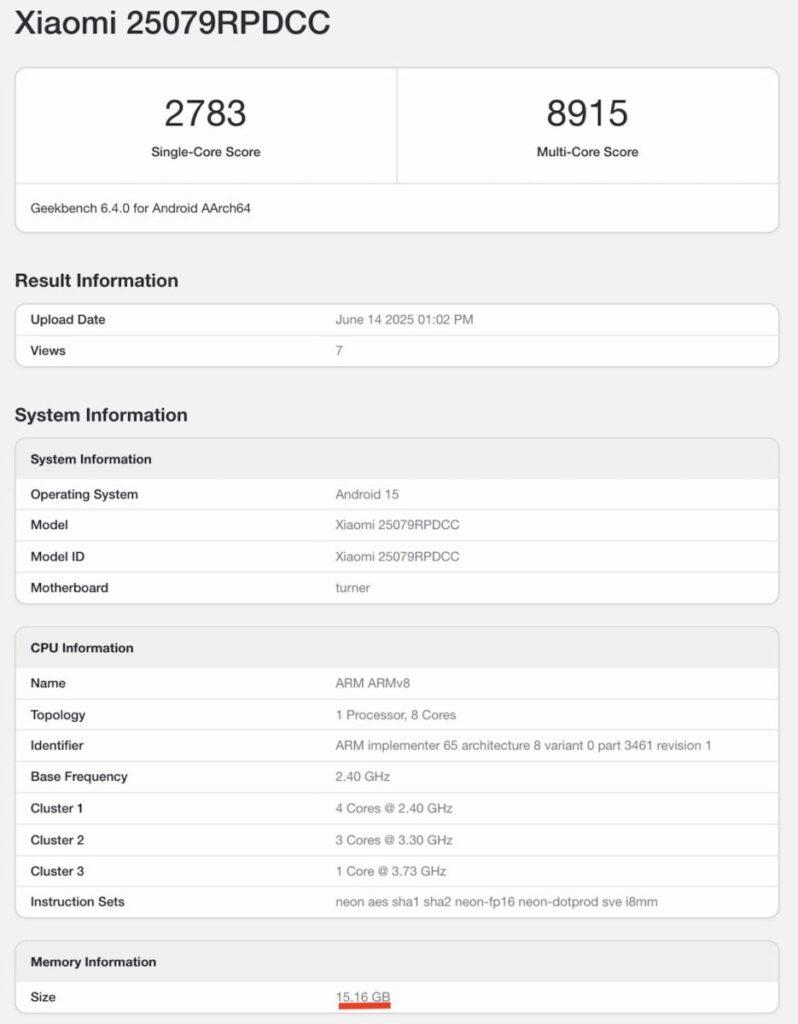The image size is (798, 1024).
Task: Click the ARM ARMv8 name value
Action: pyautogui.click(x=372, y=683)
